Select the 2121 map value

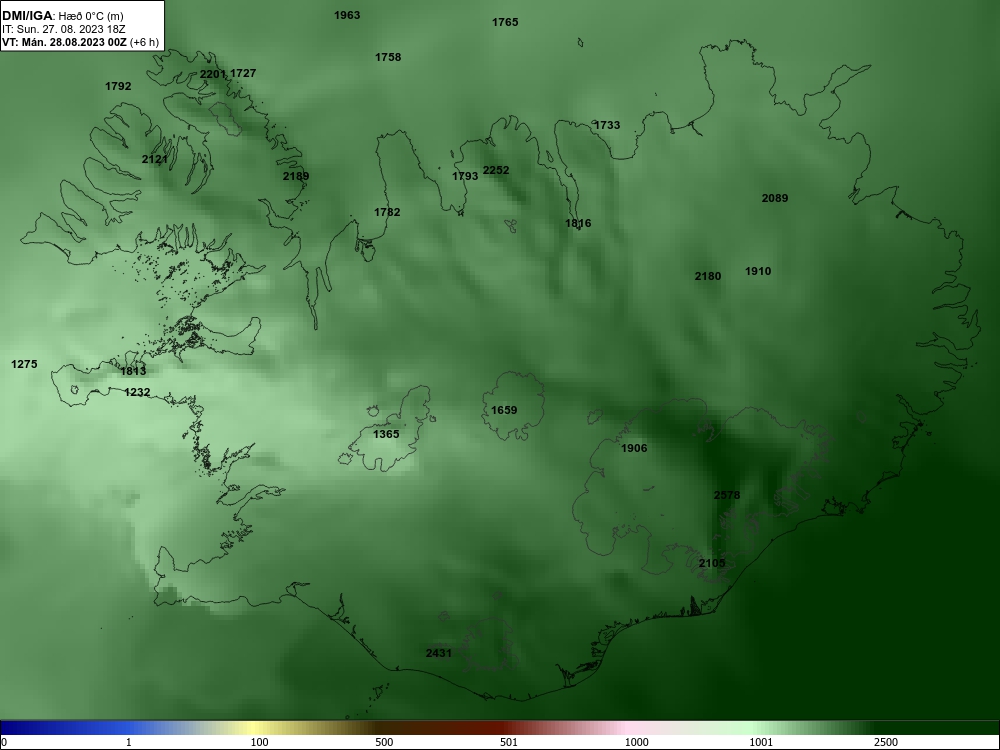154,159
